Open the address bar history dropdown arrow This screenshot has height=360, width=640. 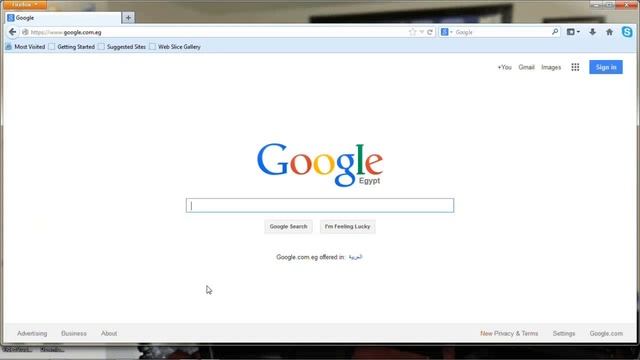[x=422, y=32]
